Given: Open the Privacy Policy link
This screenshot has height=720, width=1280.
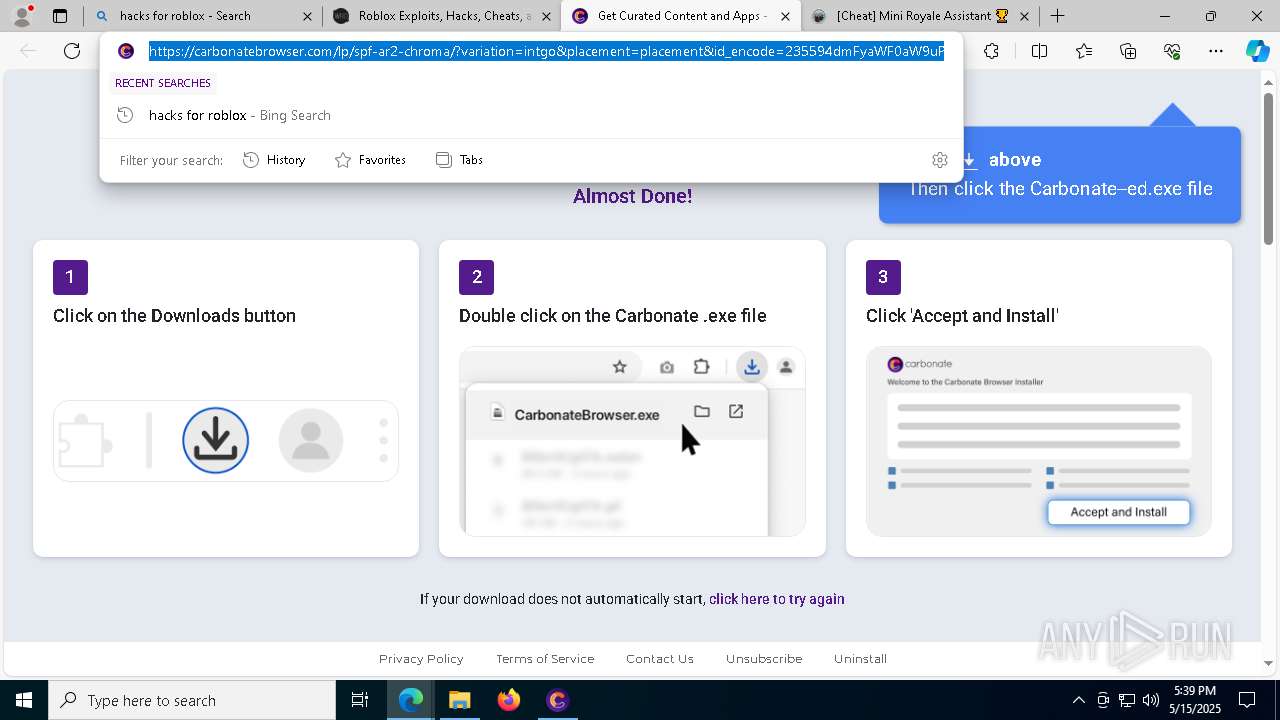Looking at the screenshot, I should click(x=421, y=659).
